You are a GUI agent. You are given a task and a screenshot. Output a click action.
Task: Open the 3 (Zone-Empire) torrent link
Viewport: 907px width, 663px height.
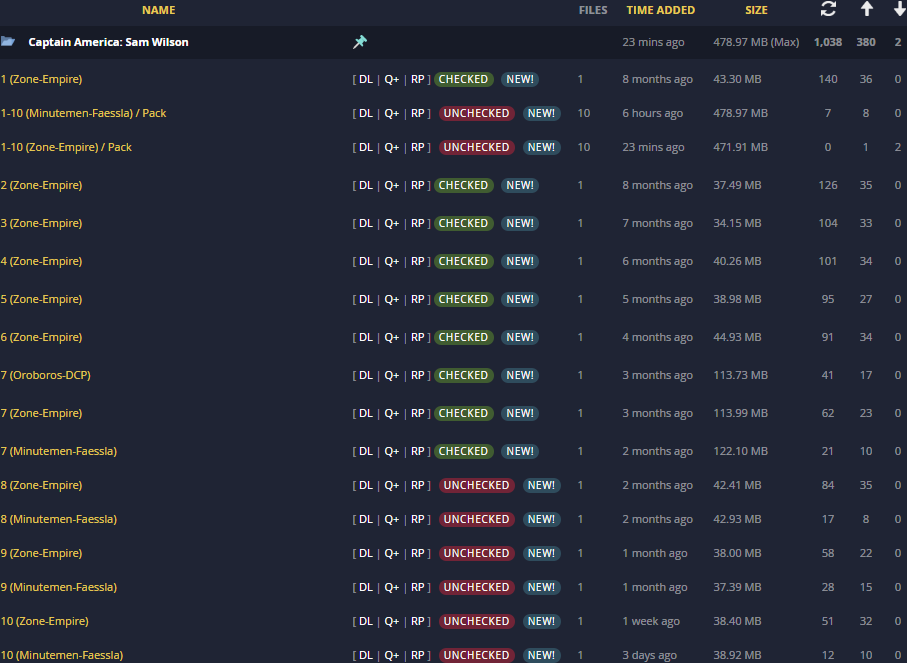click(x=42, y=223)
